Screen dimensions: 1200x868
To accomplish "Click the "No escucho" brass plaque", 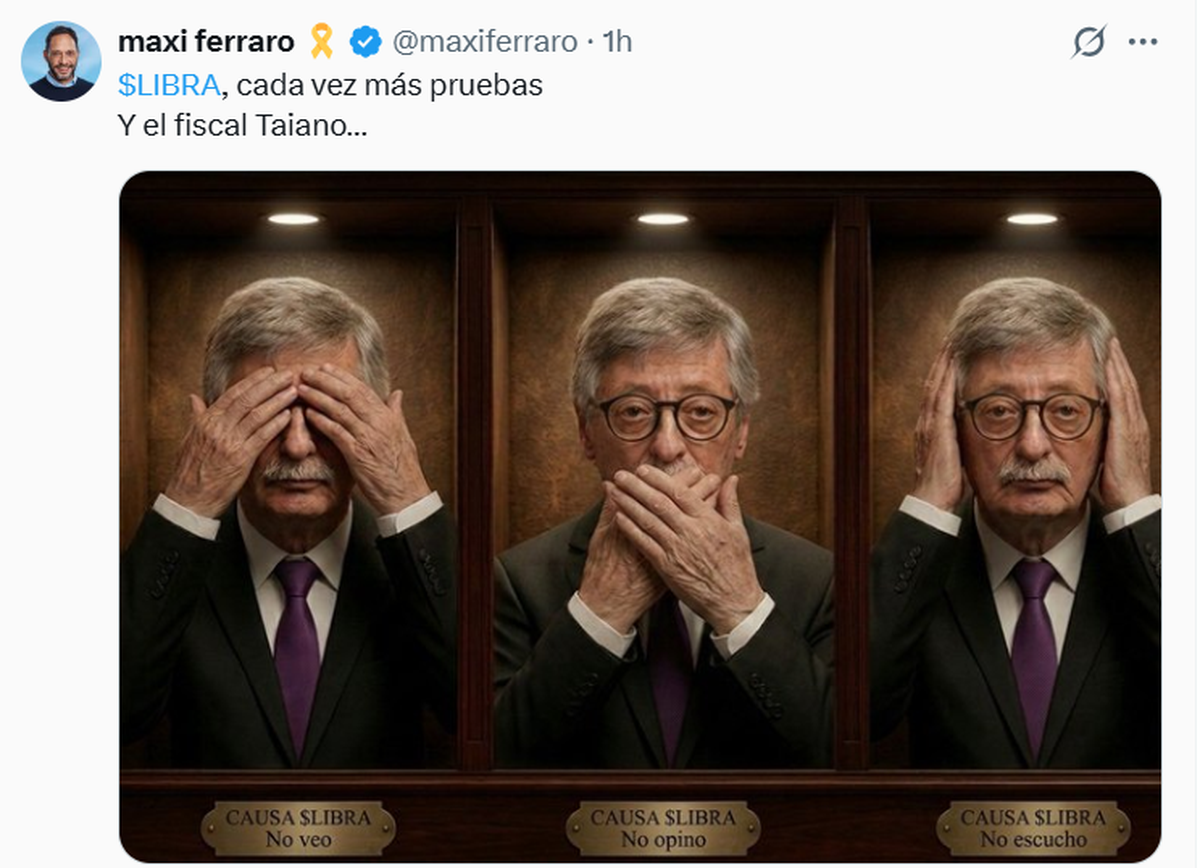I will coord(1033,829).
